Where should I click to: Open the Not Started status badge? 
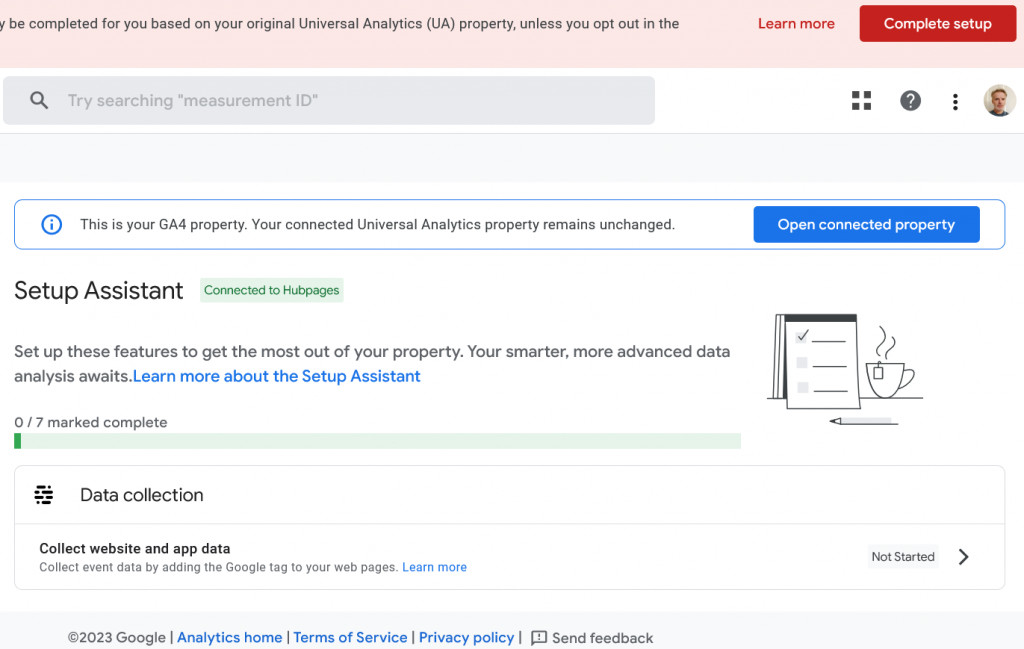coord(902,557)
